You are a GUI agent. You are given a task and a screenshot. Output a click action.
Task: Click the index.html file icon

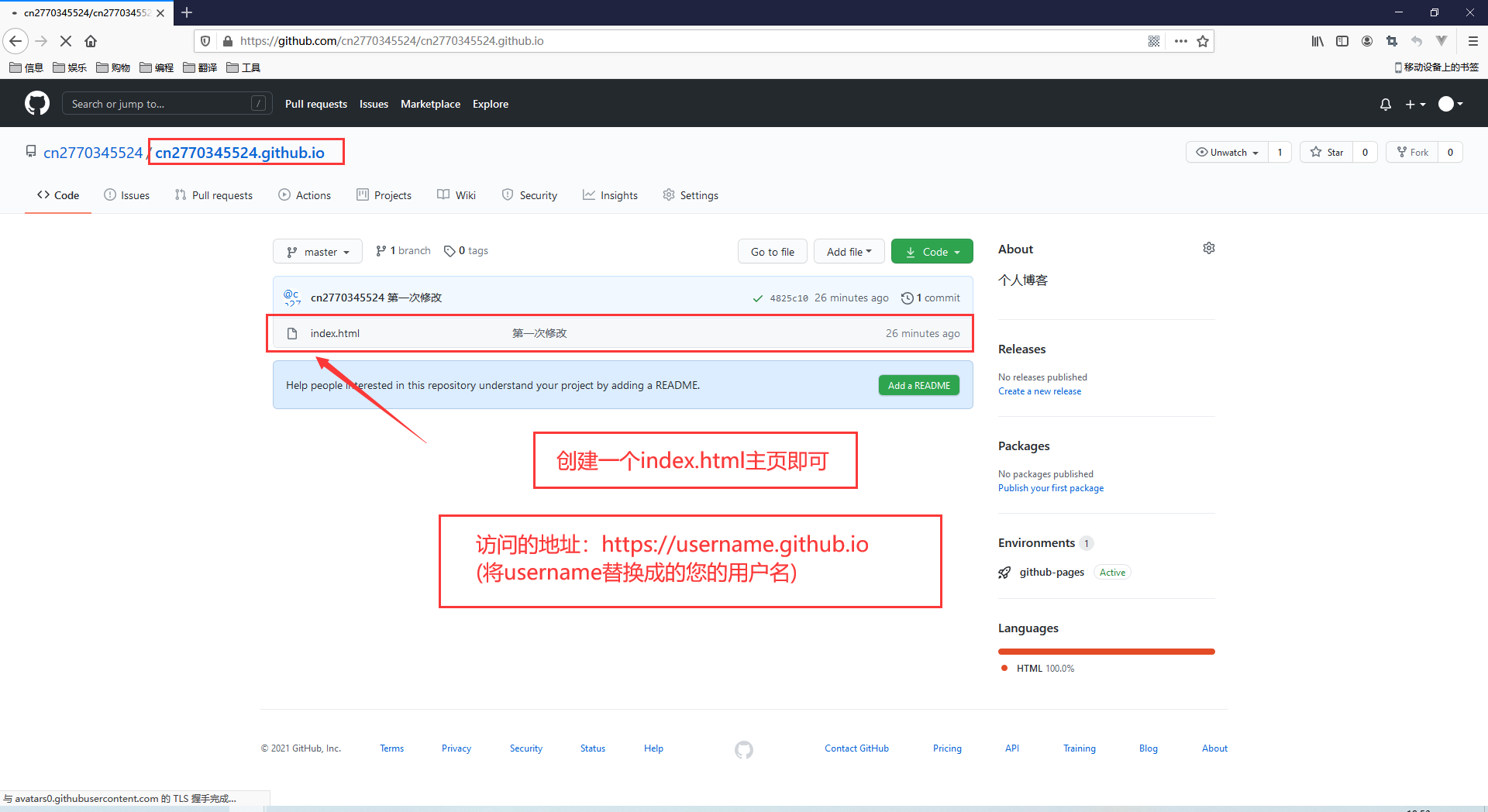(x=292, y=332)
